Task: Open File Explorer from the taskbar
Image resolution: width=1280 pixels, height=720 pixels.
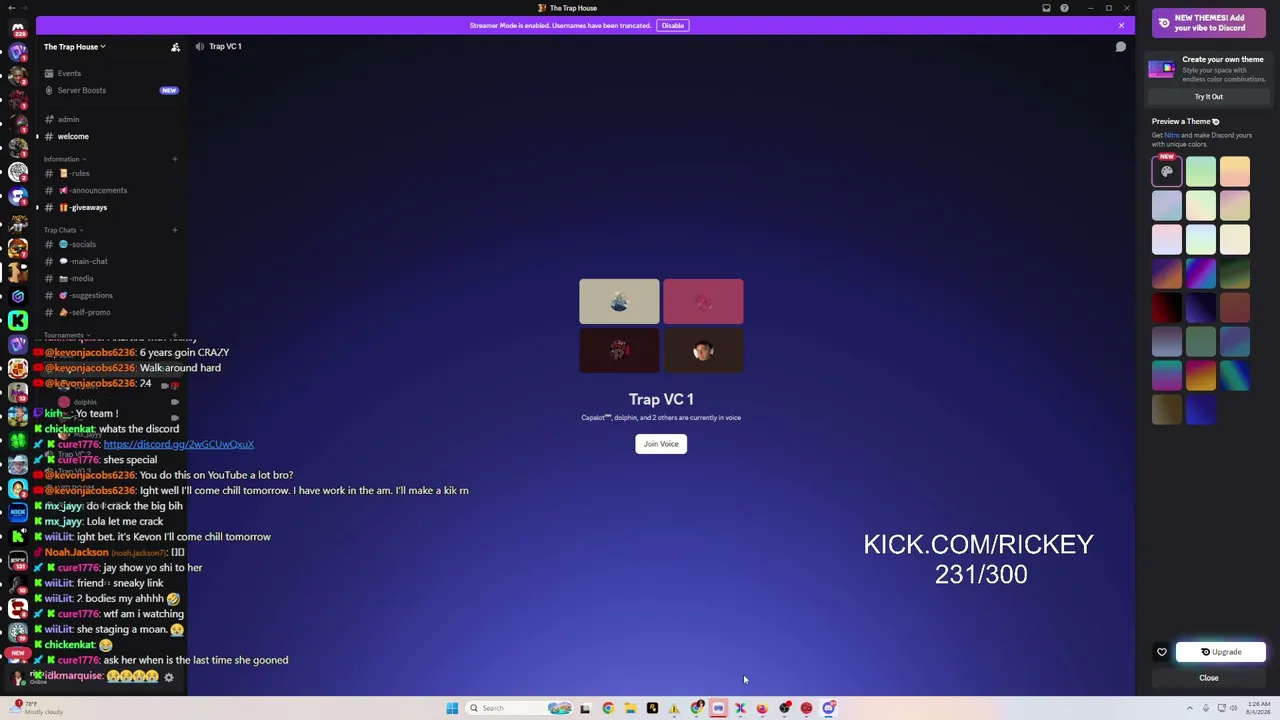Action: coord(630,708)
